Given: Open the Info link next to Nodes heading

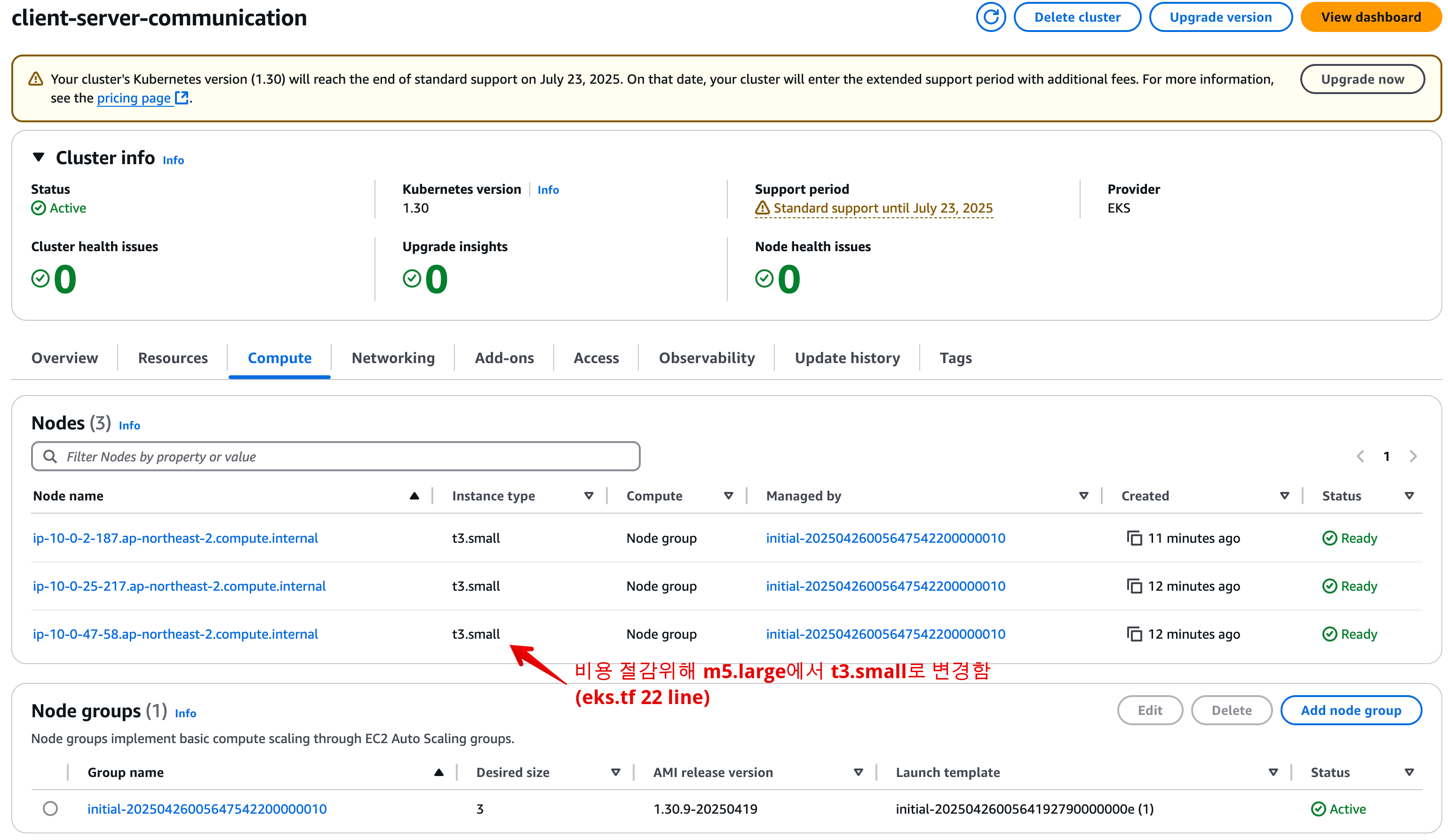Looking at the screenshot, I should click(129, 426).
